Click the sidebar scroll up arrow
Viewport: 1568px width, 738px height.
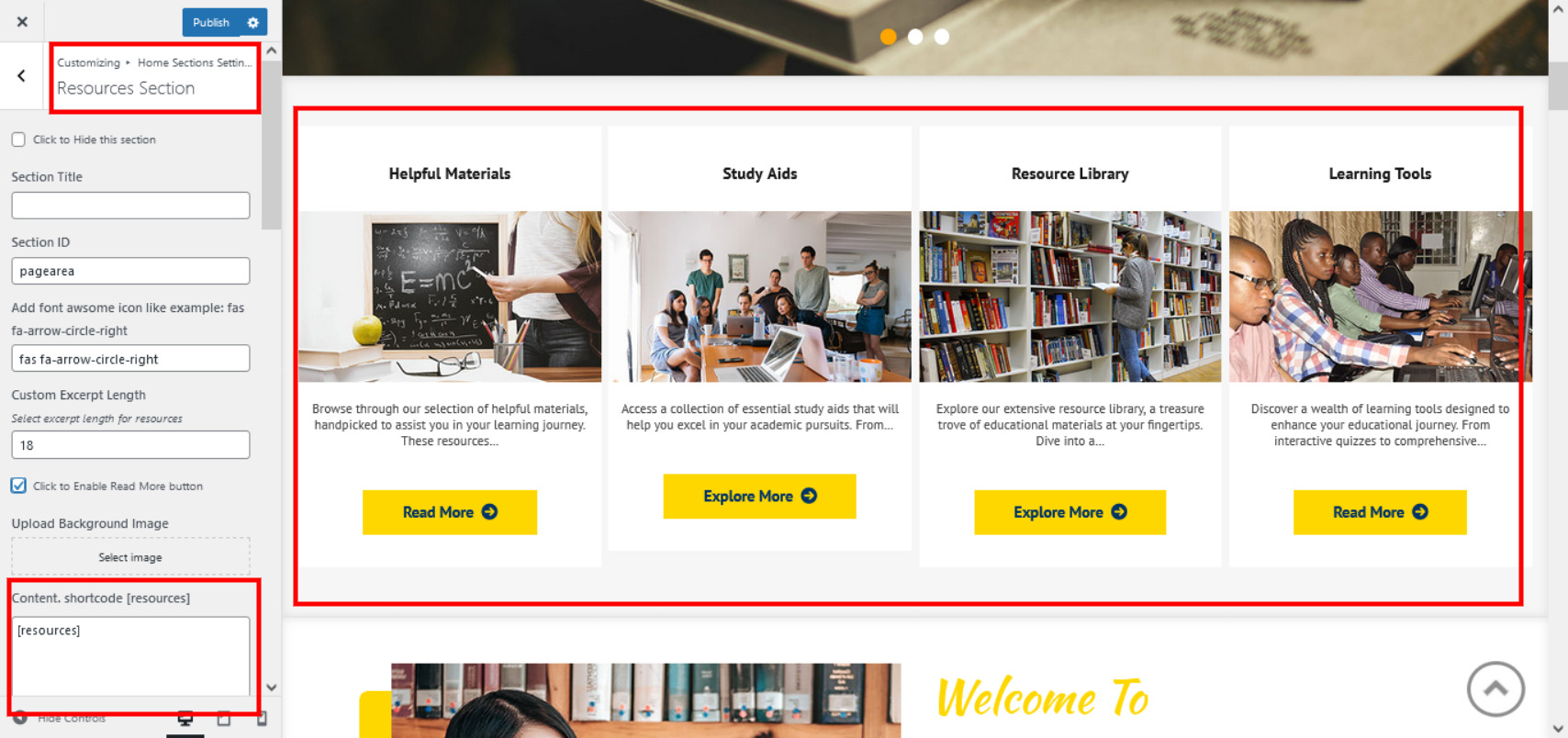coord(272,51)
